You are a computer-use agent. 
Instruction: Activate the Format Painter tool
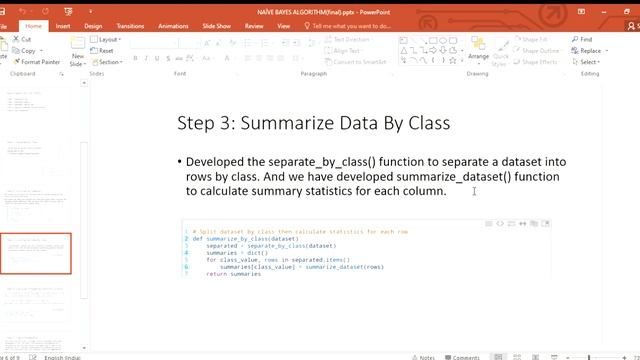coord(37,62)
